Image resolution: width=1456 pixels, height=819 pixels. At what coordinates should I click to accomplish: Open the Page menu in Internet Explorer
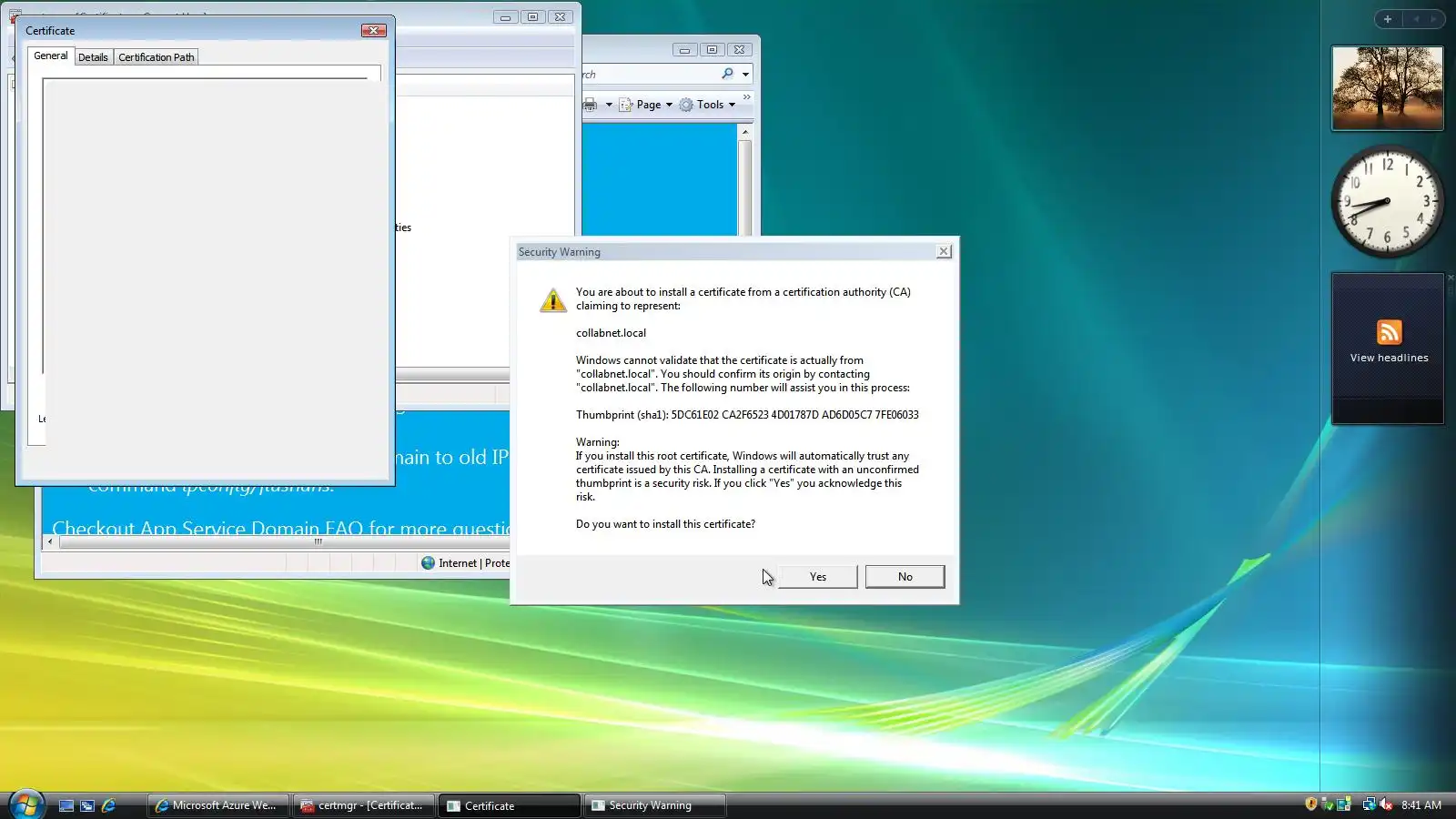646,105
